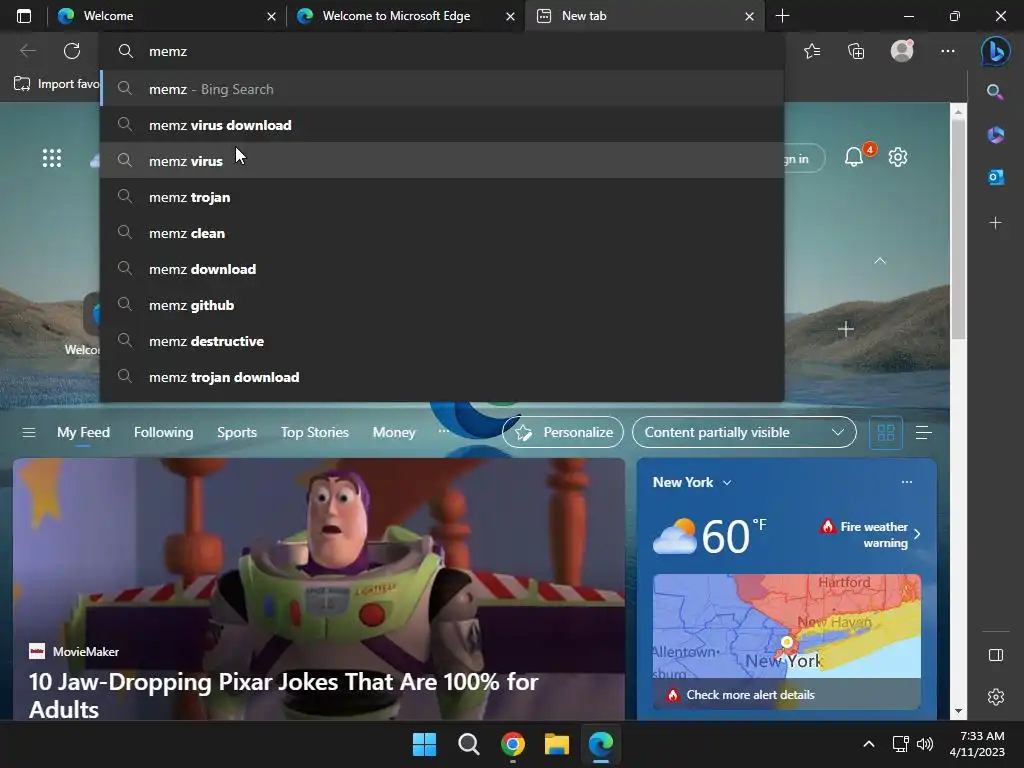
Task: Open taskbar Search
Action: click(468, 744)
